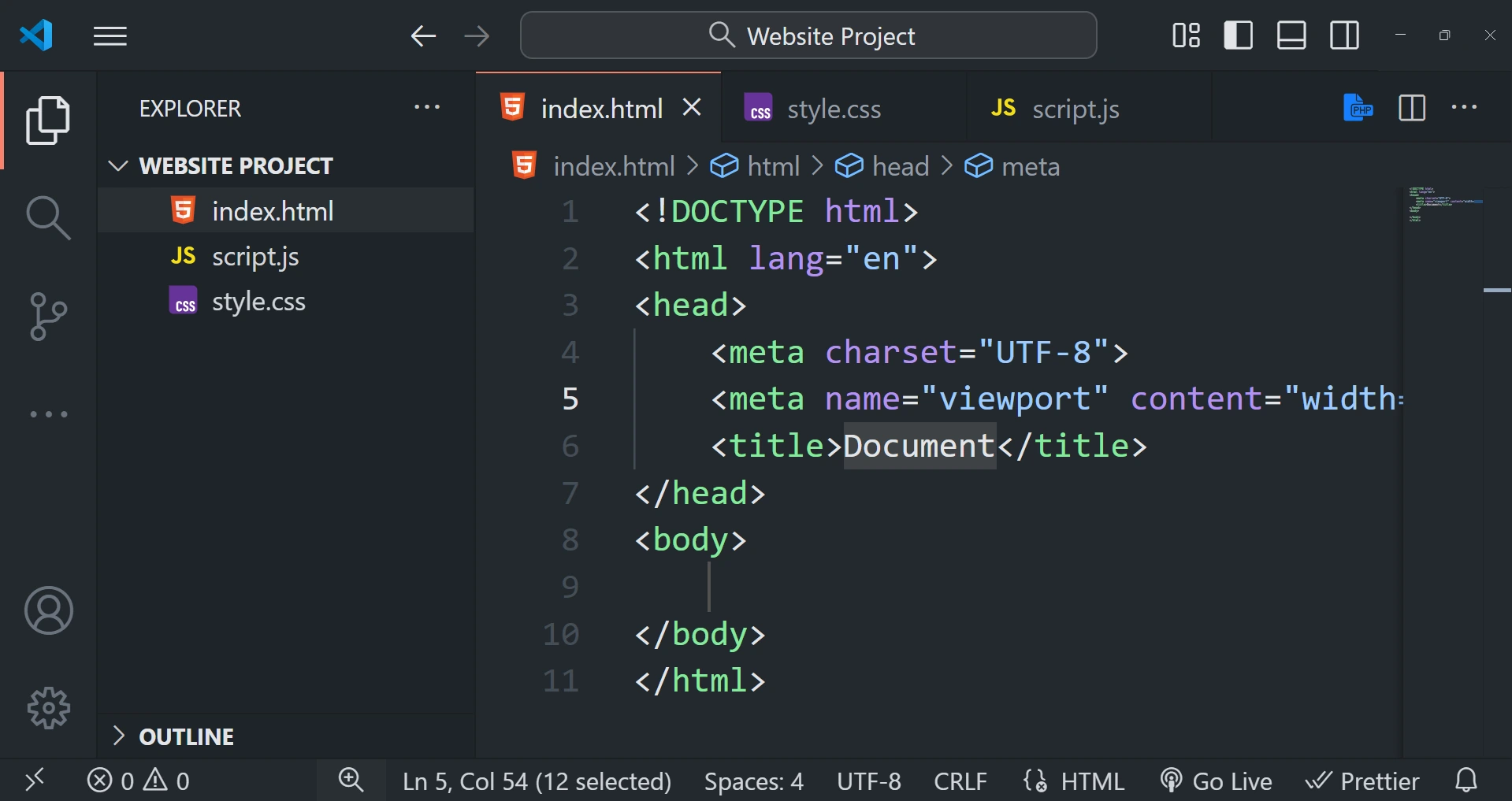Open the hamburger menu
Image resolution: width=1512 pixels, height=801 pixels.
tap(110, 35)
